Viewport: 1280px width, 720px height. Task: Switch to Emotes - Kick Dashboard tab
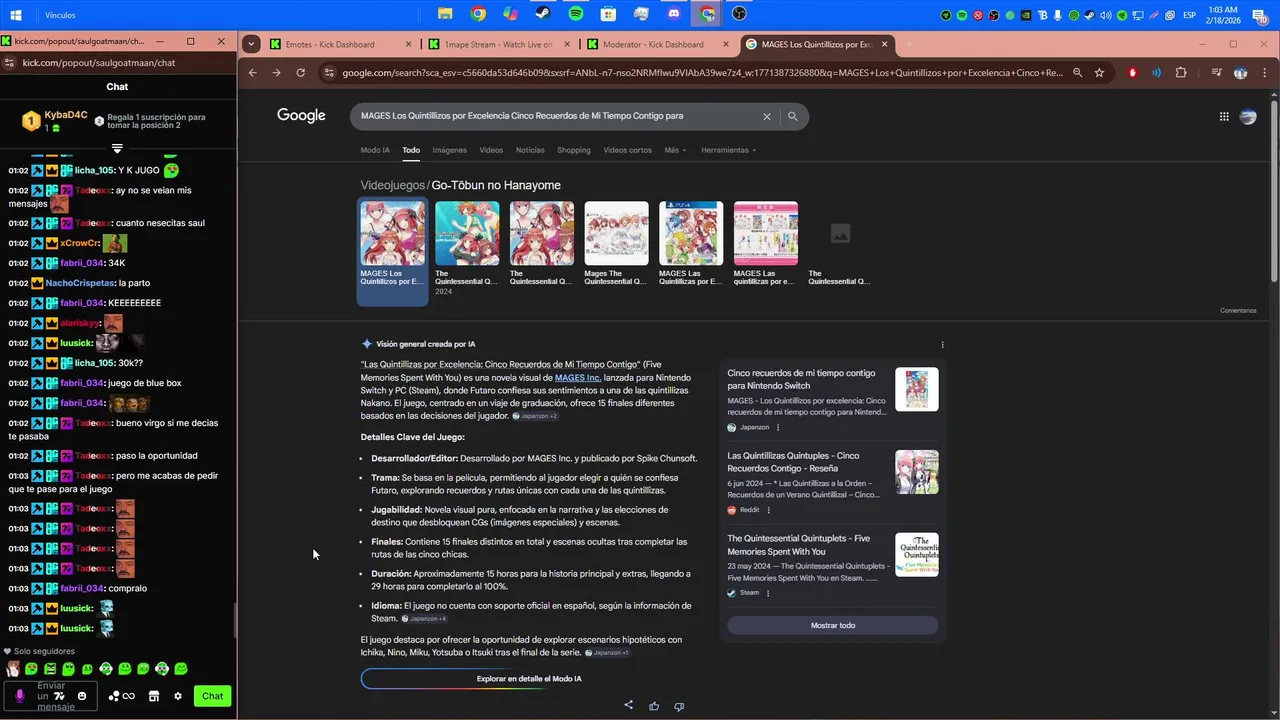click(338, 44)
